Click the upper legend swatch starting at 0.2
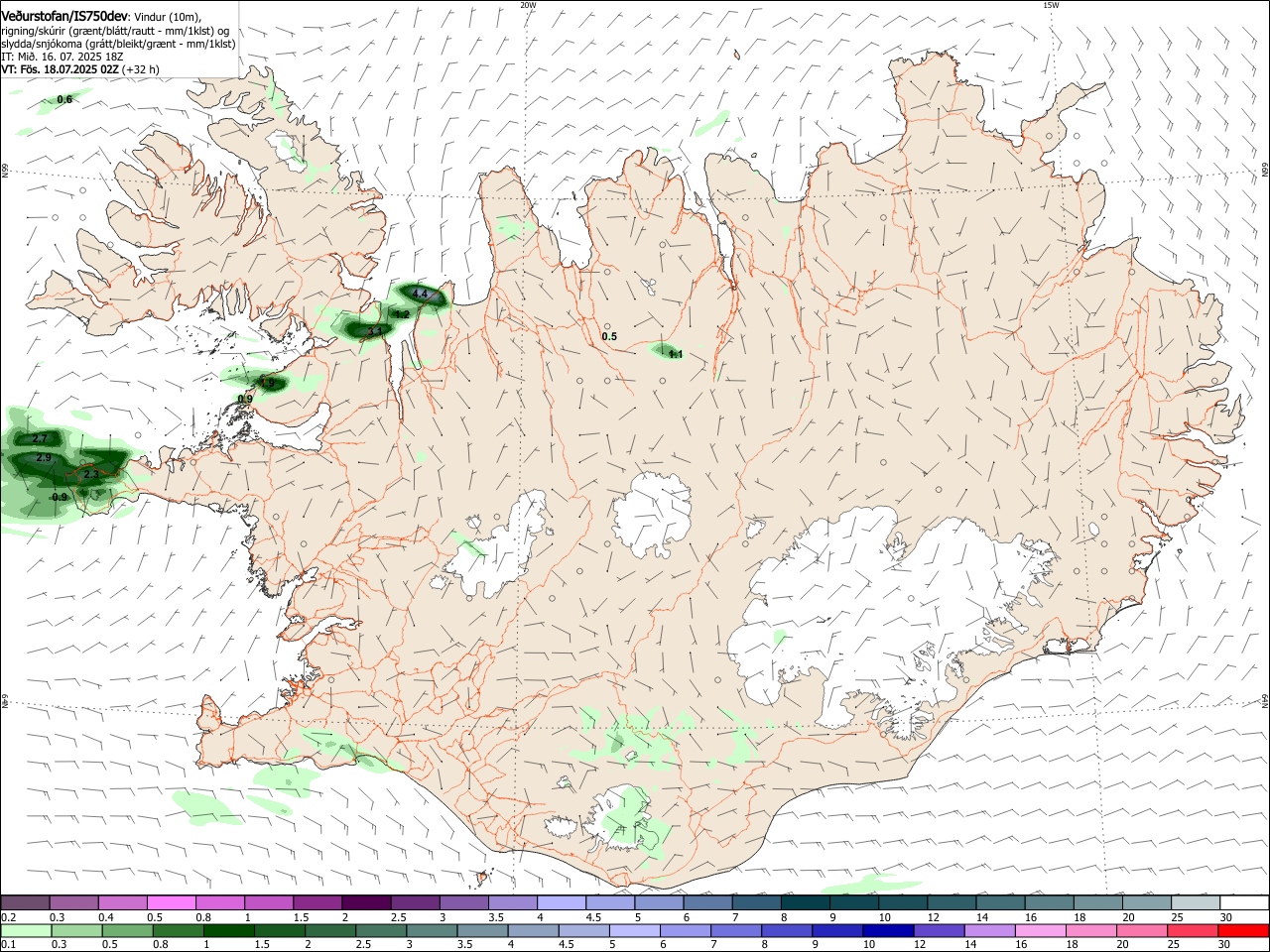This screenshot has height=952, width=1270. pos(25,903)
